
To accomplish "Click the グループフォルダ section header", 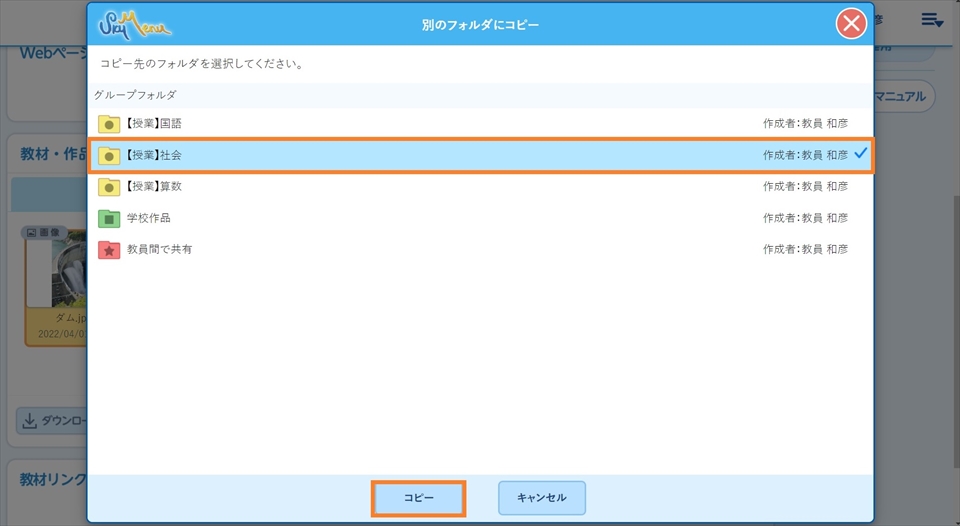I will click(135, 95).
